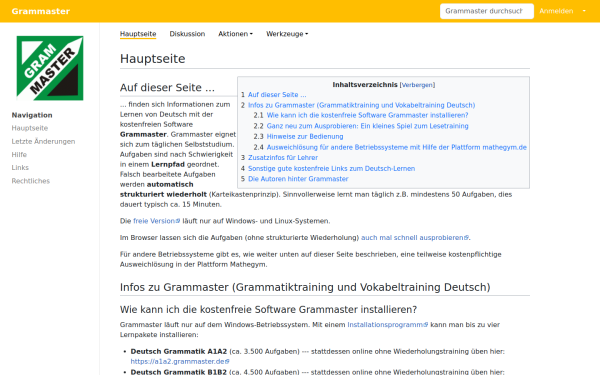Open the Links sidebar entry
Viewport: 600px width, 375px height.
[x=20, y=168]
